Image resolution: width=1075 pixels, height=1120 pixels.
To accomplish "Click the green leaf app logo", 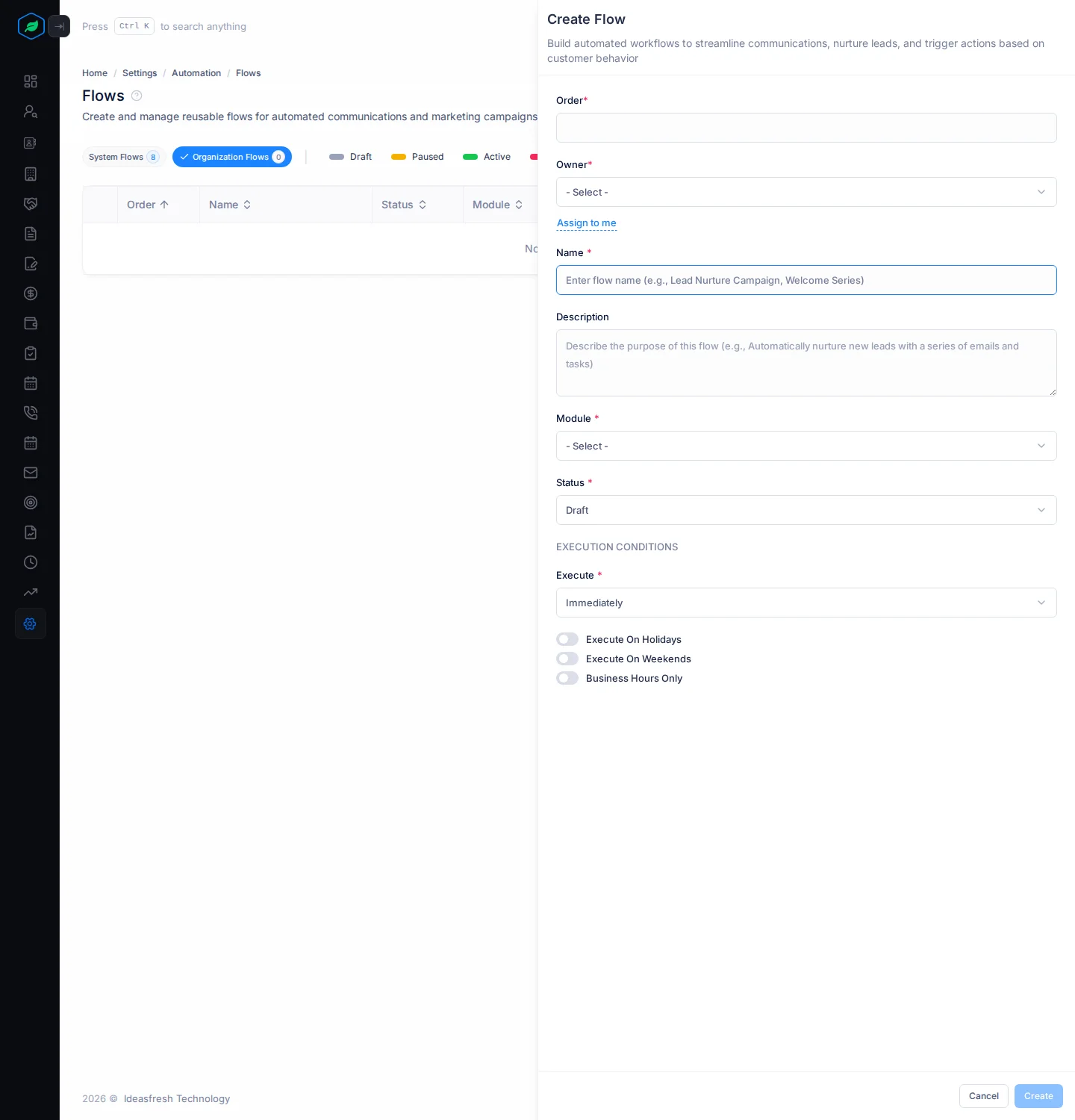I will [31, 26].
